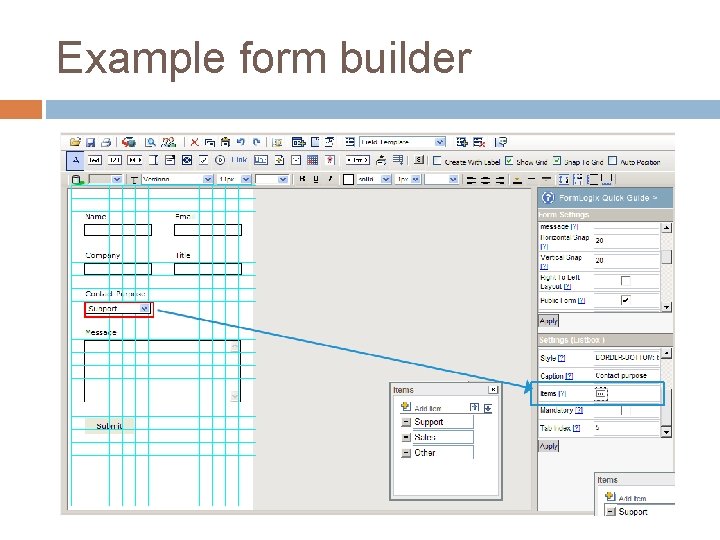This screenshot has width=720, height=540.
Task: Click Apply under Form Settings
Action: coord(548,321)
